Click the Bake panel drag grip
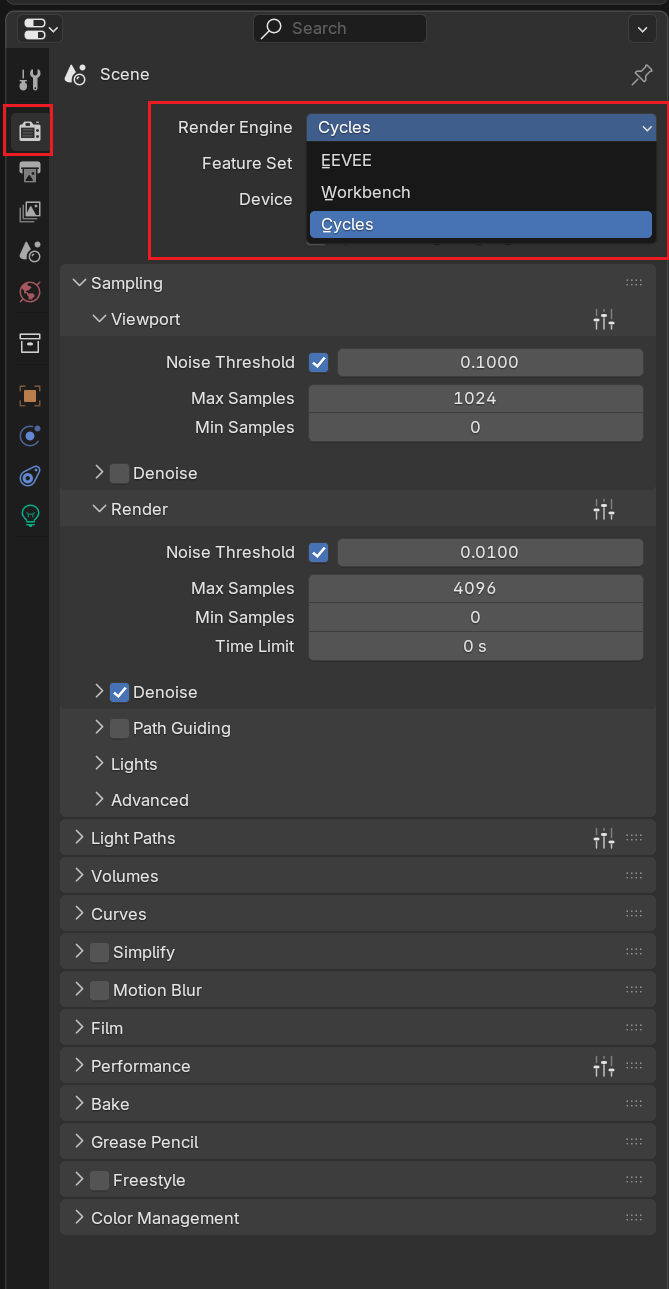The height and width of the screenshot is (1289, 669). pos(634,1104)
